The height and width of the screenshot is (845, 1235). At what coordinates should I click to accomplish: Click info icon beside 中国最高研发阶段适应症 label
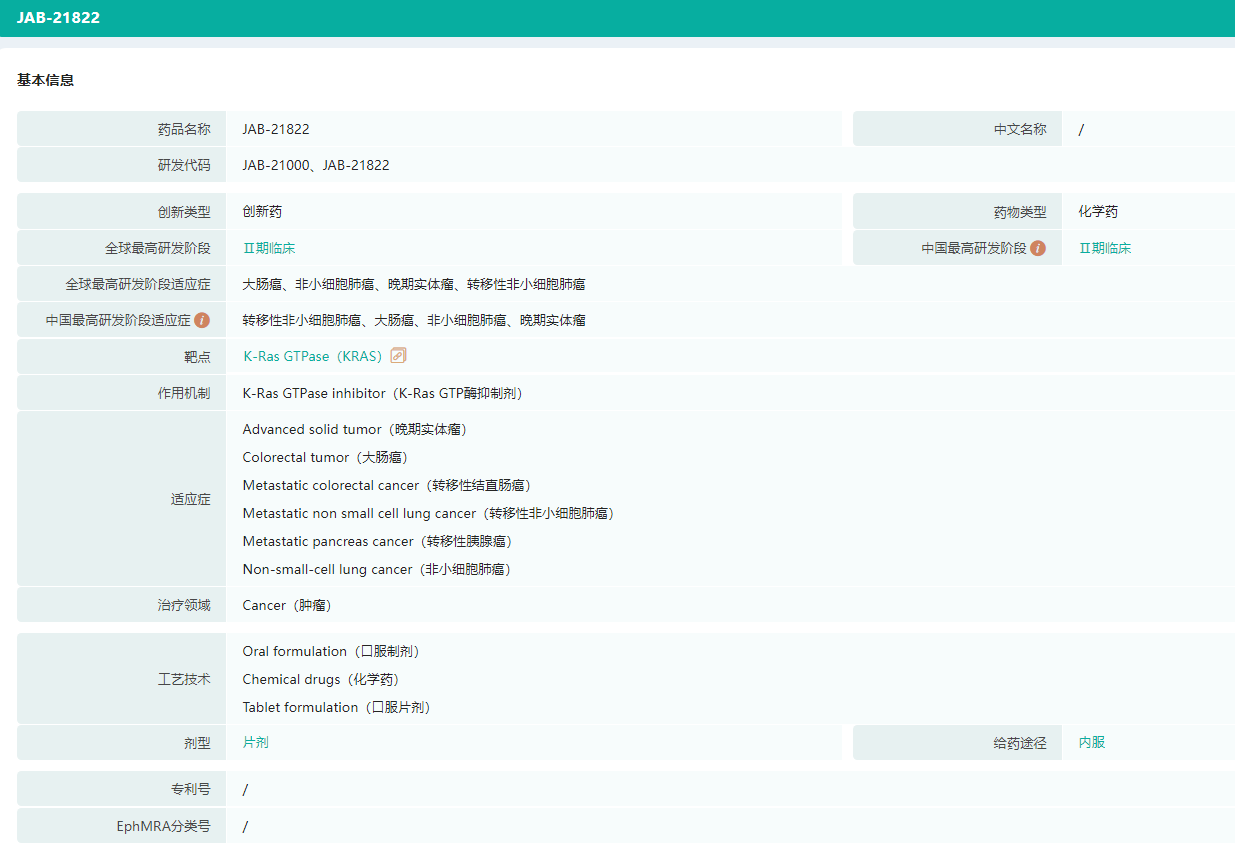click(202, 320)
